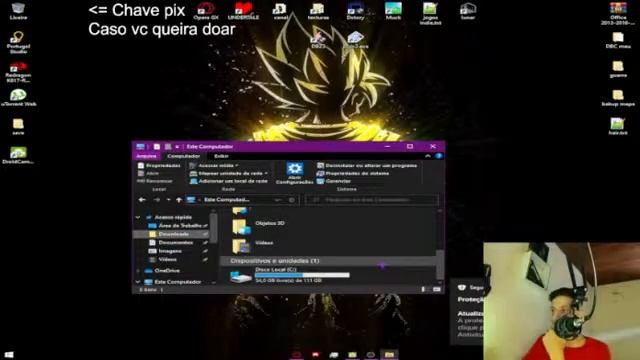Click the Explorer help question mark icon
This screenshot has width=640, height=360.
[439, 156]
